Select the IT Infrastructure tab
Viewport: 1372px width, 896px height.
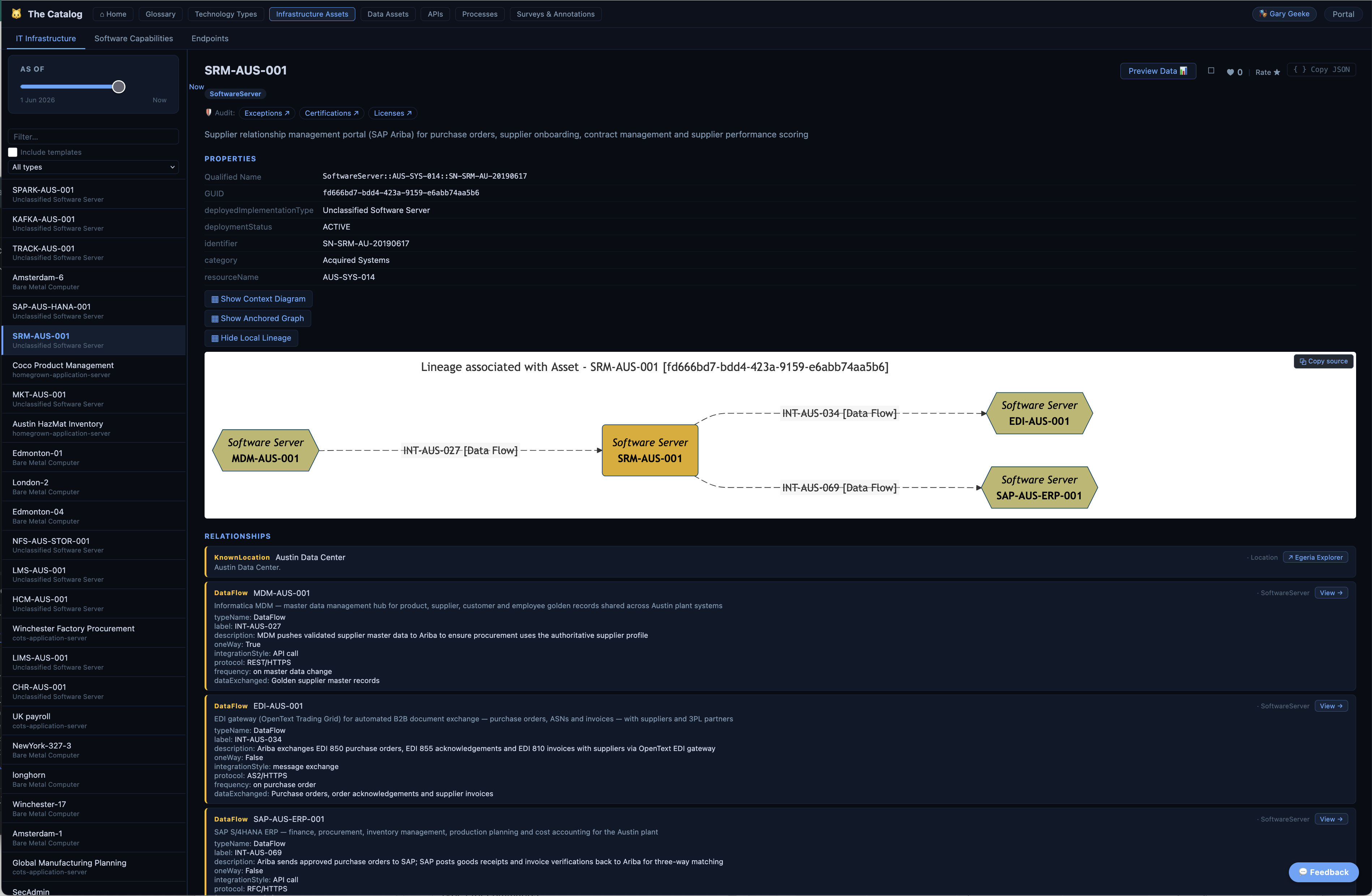coord(46,39)
